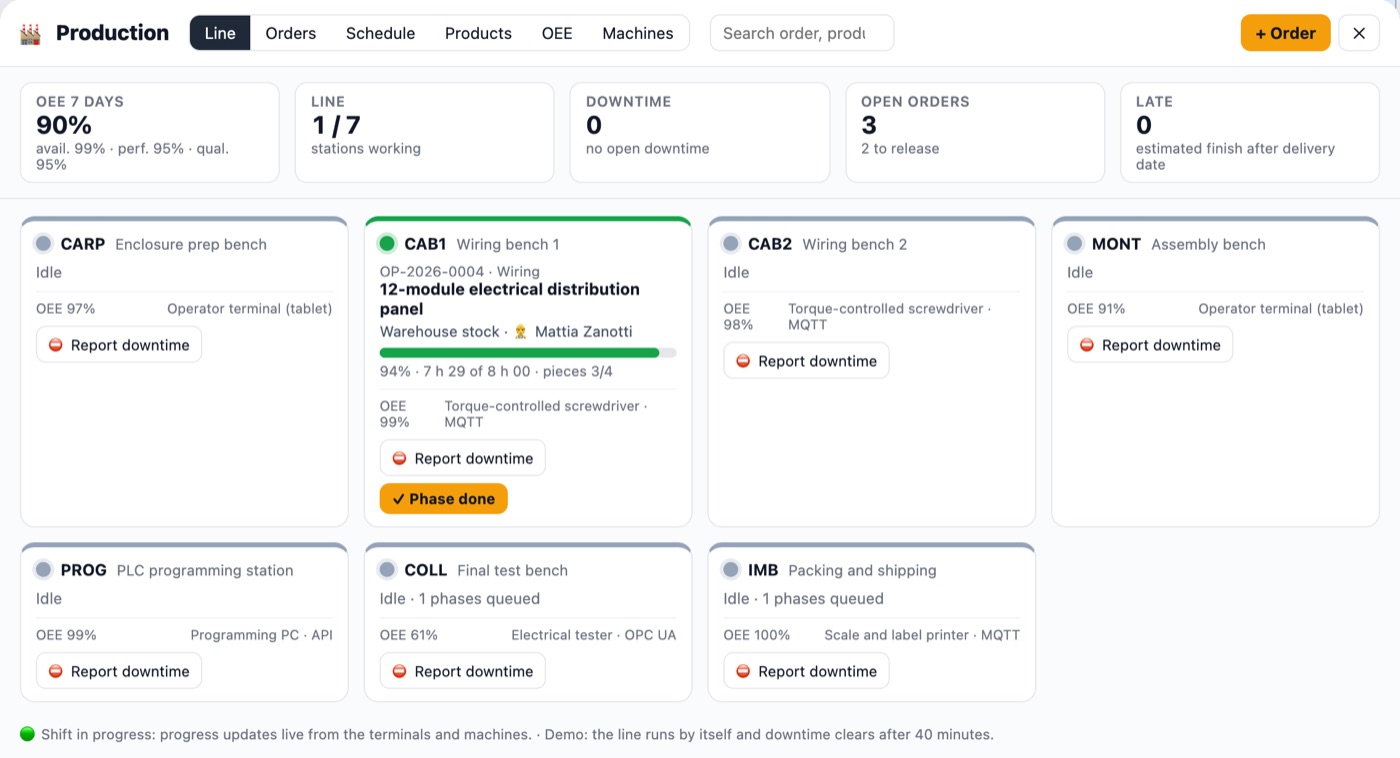
Task: Open the LATE orders summary card
Action: tap(1250, 132)
